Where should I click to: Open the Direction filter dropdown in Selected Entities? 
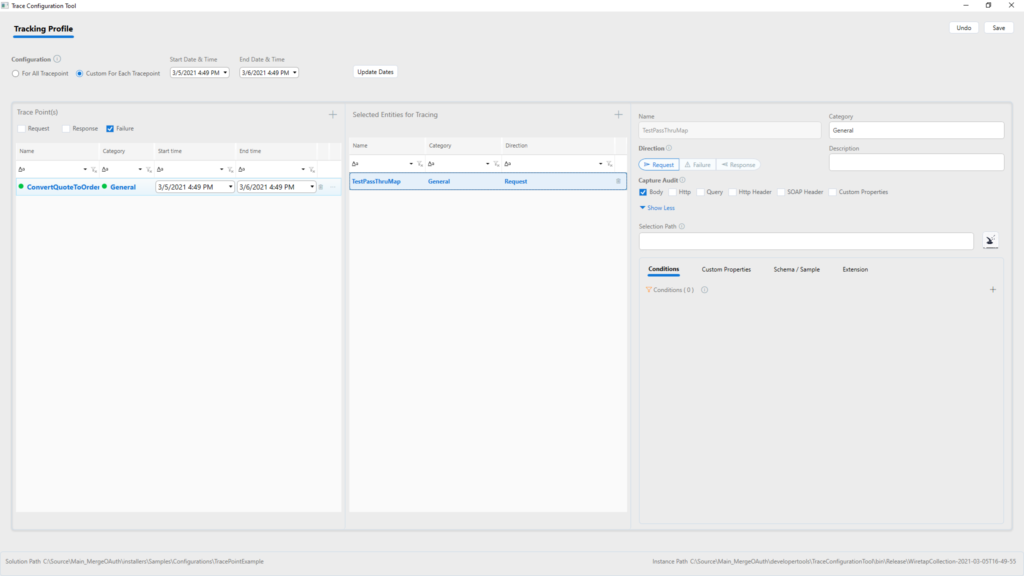pyautogui.click(x=601, y=163)
